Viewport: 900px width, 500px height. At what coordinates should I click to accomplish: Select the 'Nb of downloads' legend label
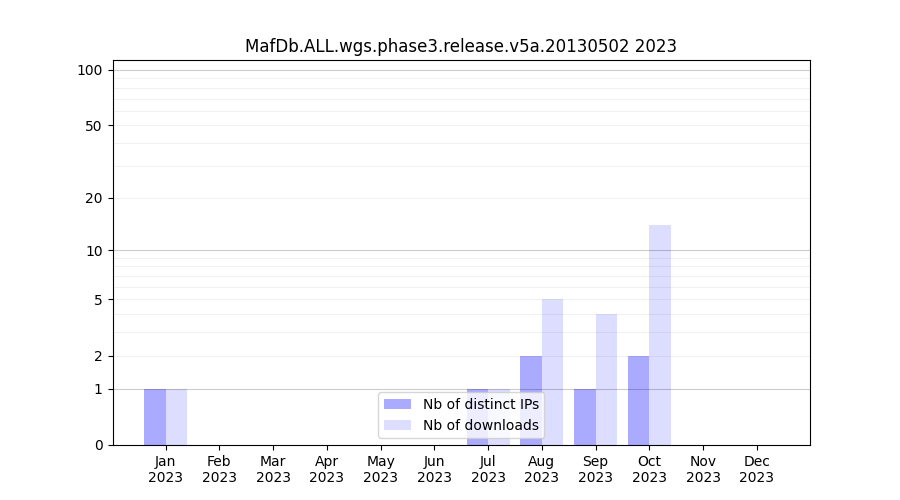481,425
